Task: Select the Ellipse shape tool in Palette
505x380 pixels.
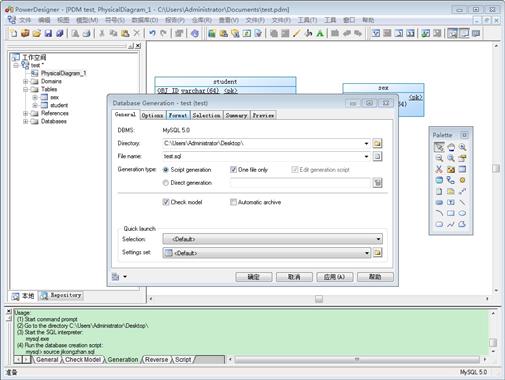Action: click(462, 213)
